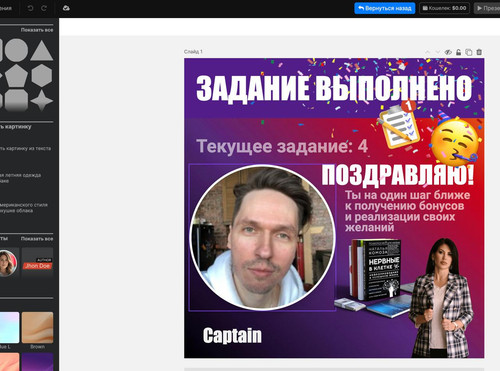Select the Captain name text

(232, 335)
